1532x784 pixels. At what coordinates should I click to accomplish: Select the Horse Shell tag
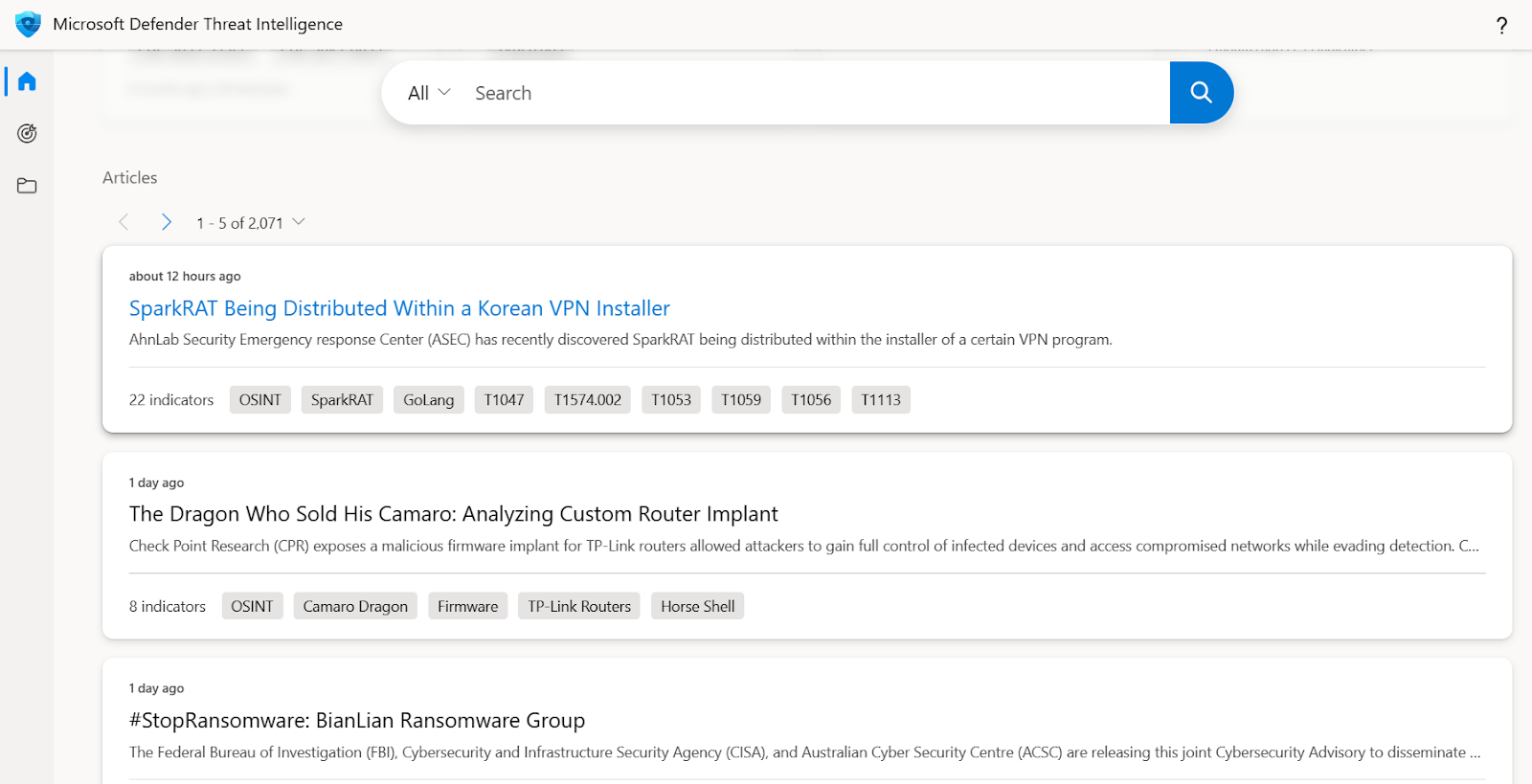click(698, 606)
